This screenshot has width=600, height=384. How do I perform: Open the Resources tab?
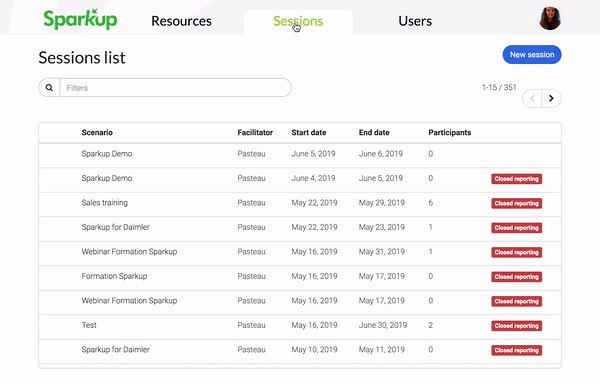tap(181, 21)
